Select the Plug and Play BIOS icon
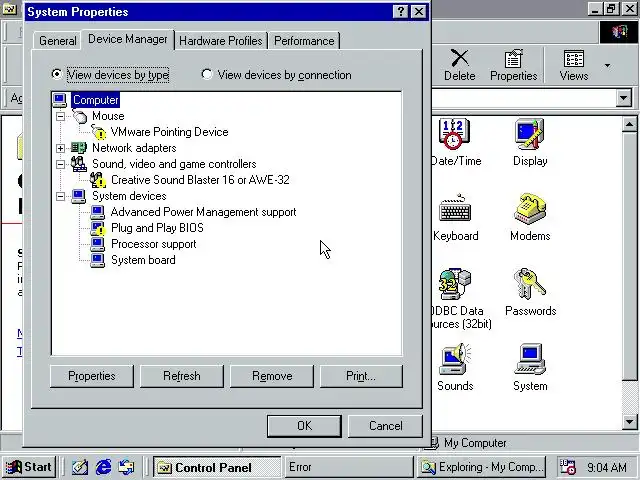Viewport: 640px width, 480px height. tap(98, 228)
